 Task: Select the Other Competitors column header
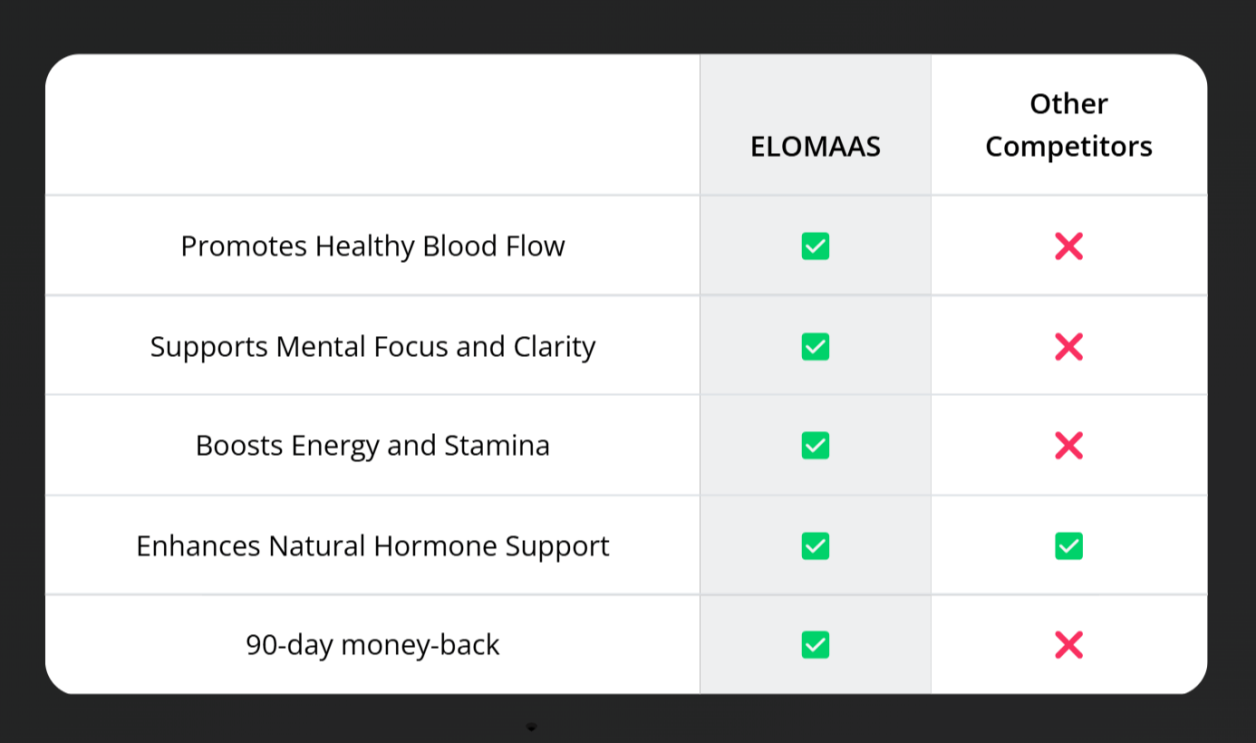coord(1069,125)
